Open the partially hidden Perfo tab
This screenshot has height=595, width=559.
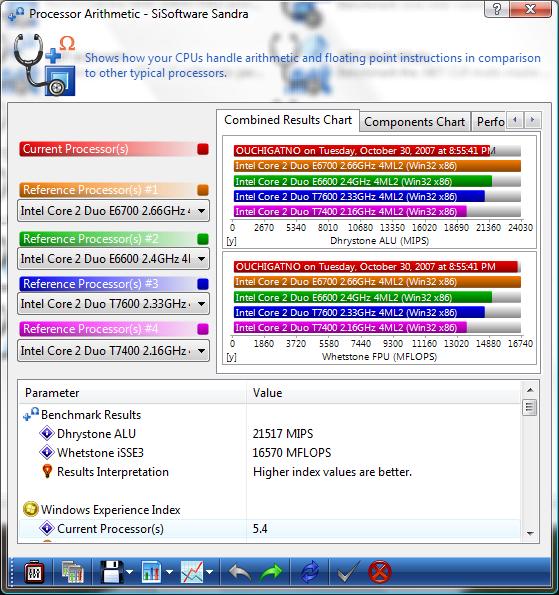(x=488, y=122)
